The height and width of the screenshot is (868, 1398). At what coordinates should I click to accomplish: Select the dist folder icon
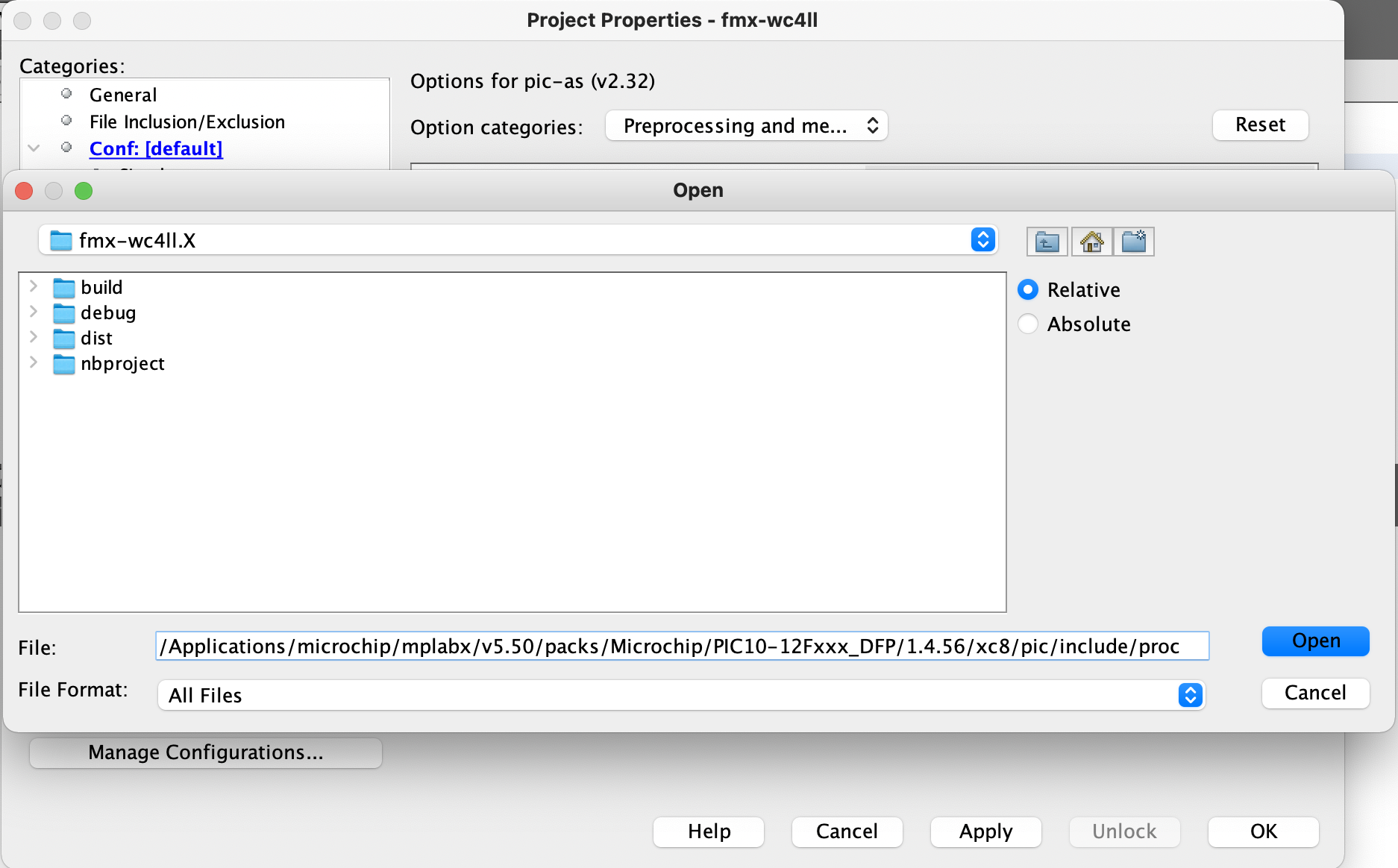pos(64,339)
